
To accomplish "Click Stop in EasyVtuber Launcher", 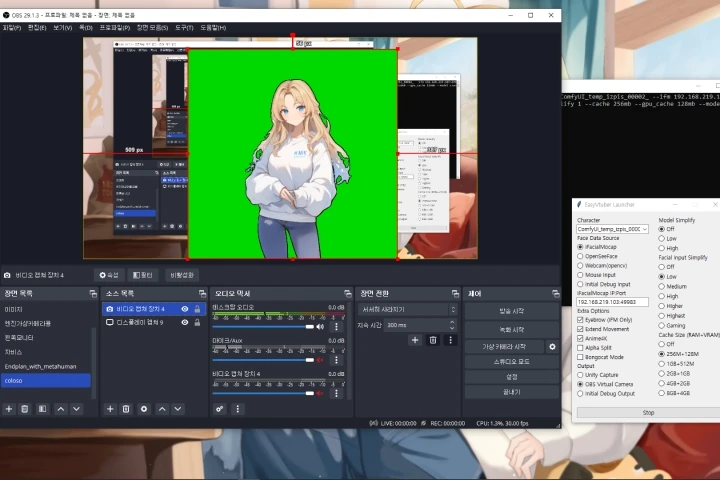I will 648,412.
